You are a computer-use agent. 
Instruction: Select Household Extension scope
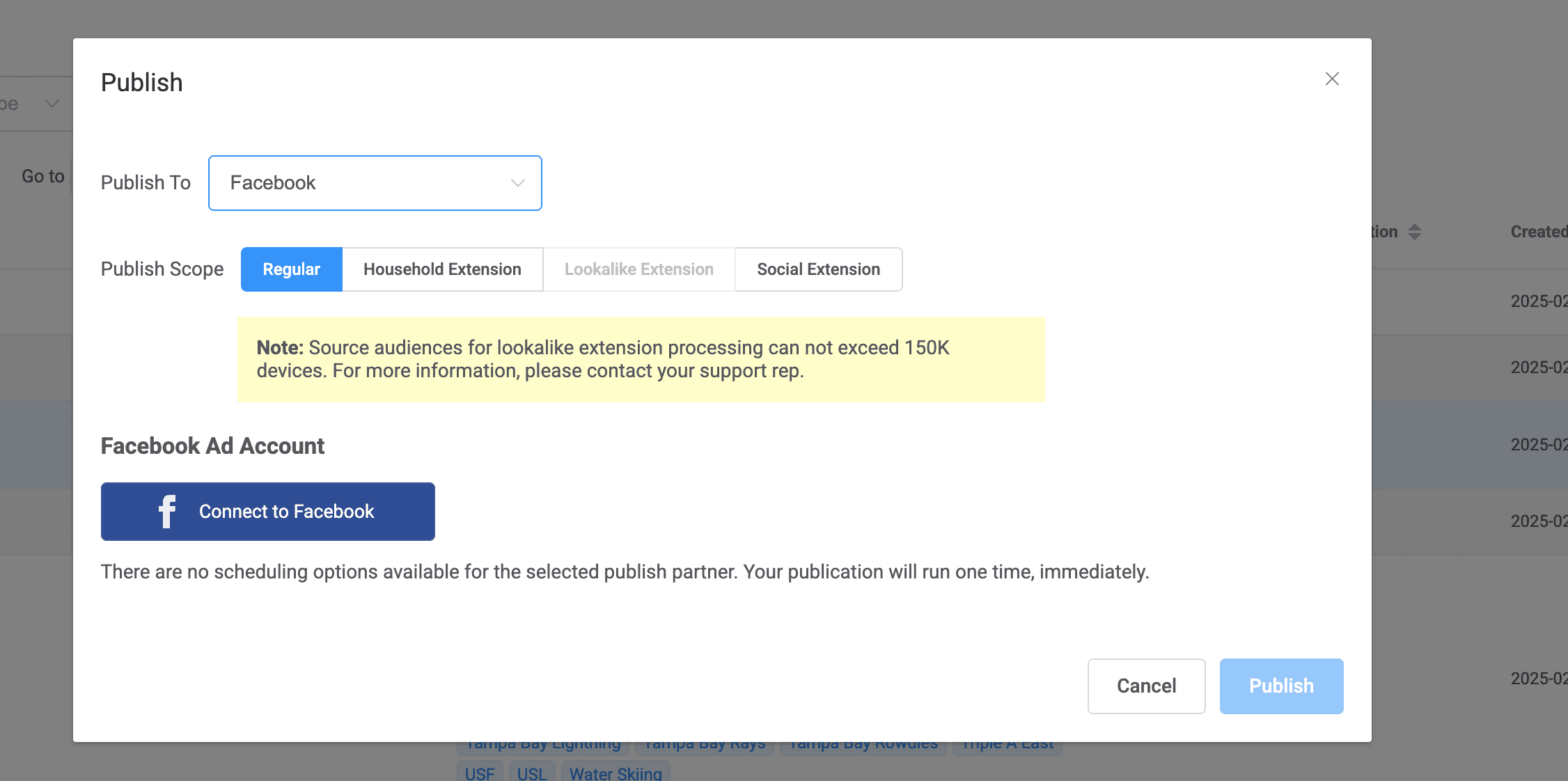point(442,269)
